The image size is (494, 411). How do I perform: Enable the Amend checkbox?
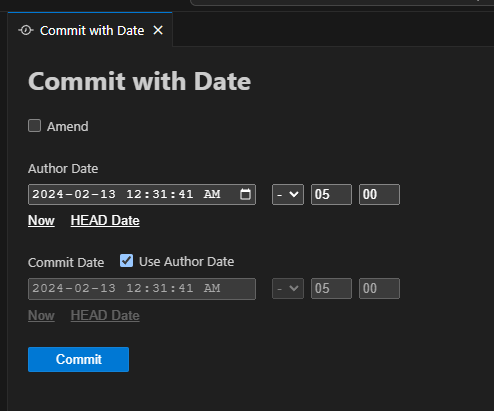coord(34,126)
